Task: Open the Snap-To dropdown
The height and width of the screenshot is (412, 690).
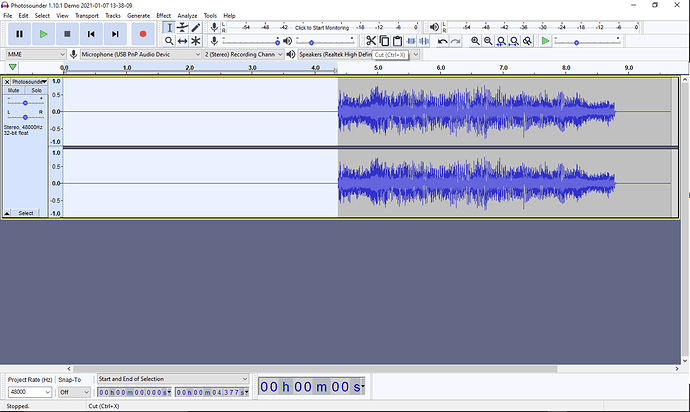Action: [x=74, y=392]
